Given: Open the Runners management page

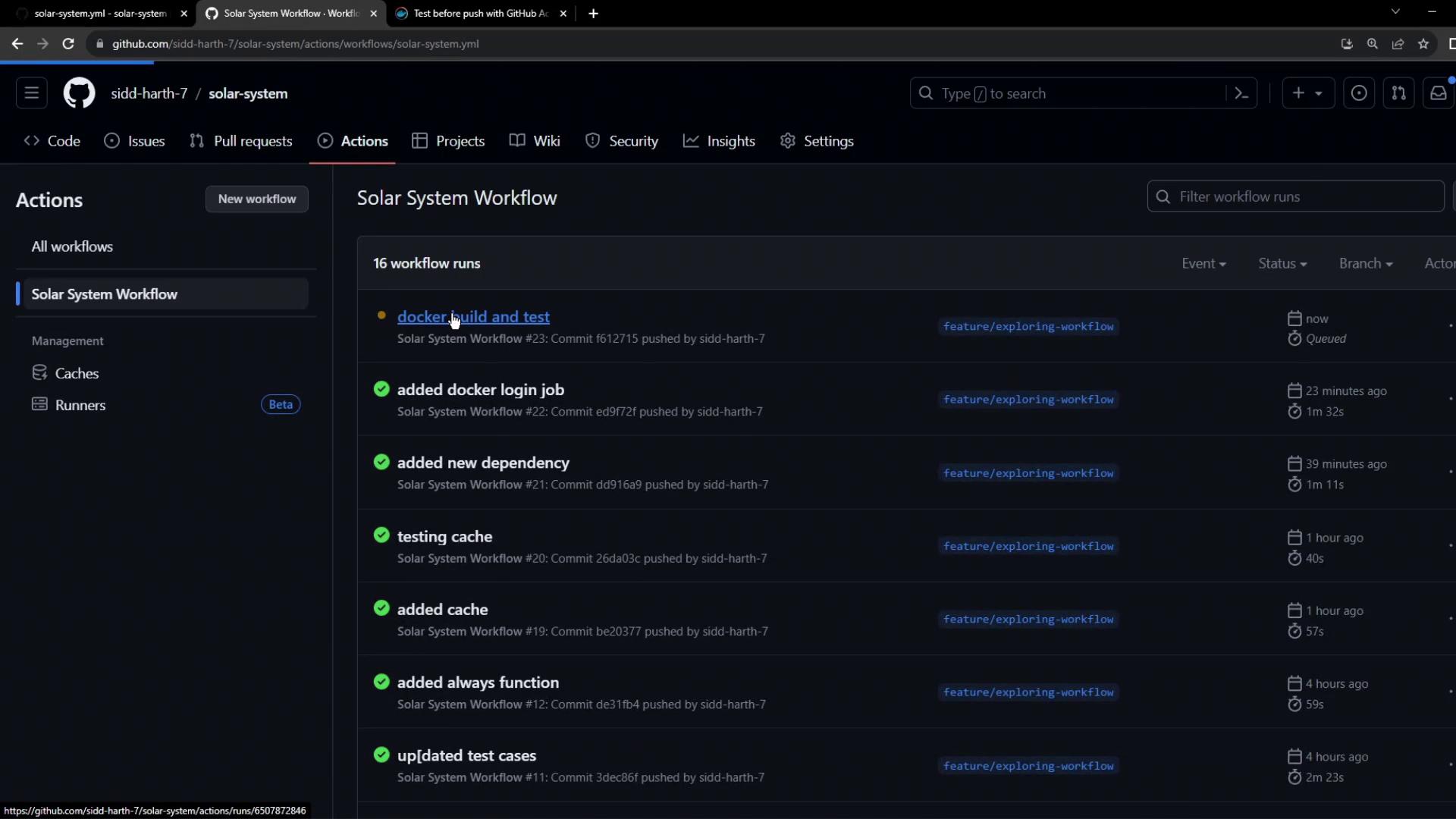Looking at the screenshot, I should pyautogui.click(x=80, y=405).
